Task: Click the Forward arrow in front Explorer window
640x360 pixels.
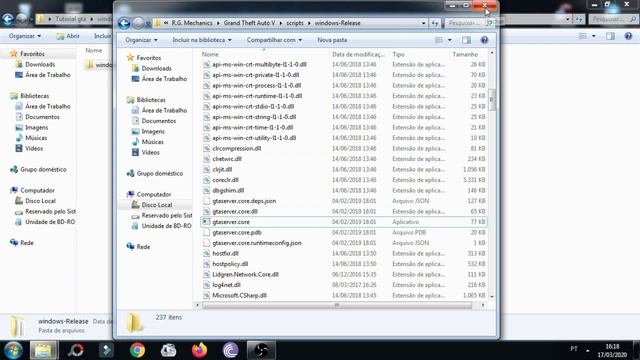Action: coord(138,23)
